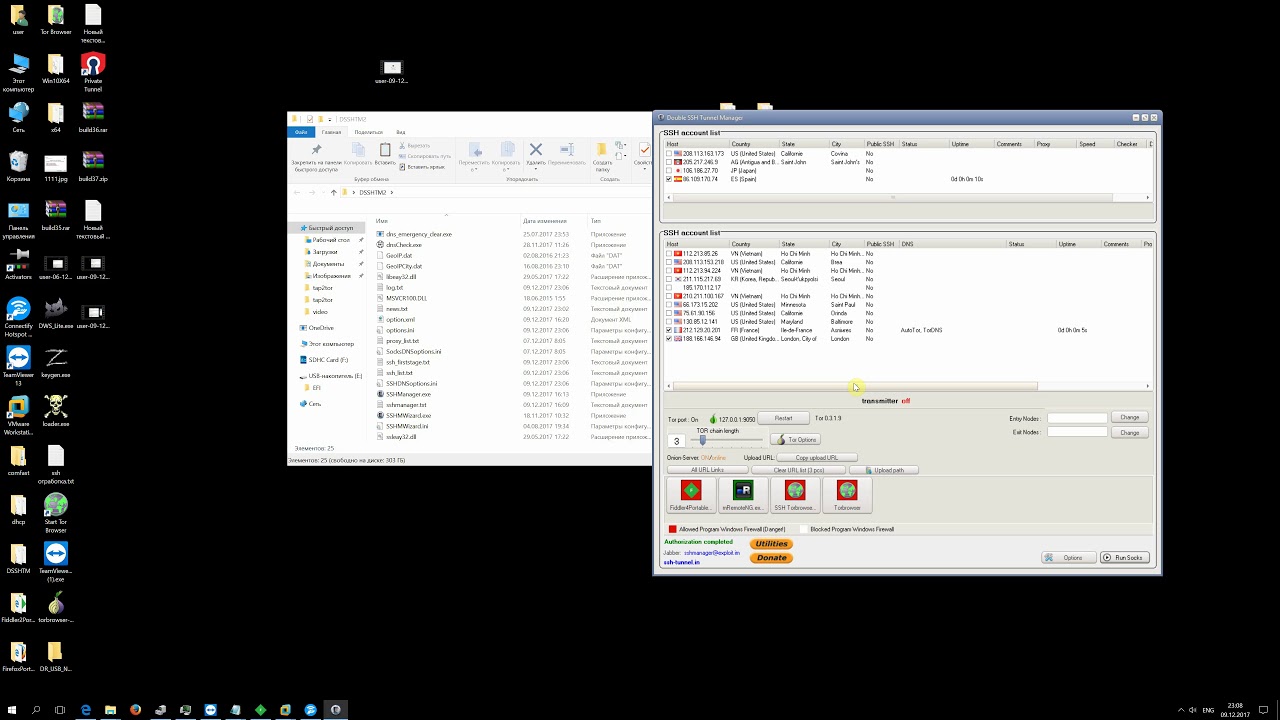This screenshot has width=1280, height=720.
Task: Switch to the Главная ribbon tab
Action: [x=331, y=132]
